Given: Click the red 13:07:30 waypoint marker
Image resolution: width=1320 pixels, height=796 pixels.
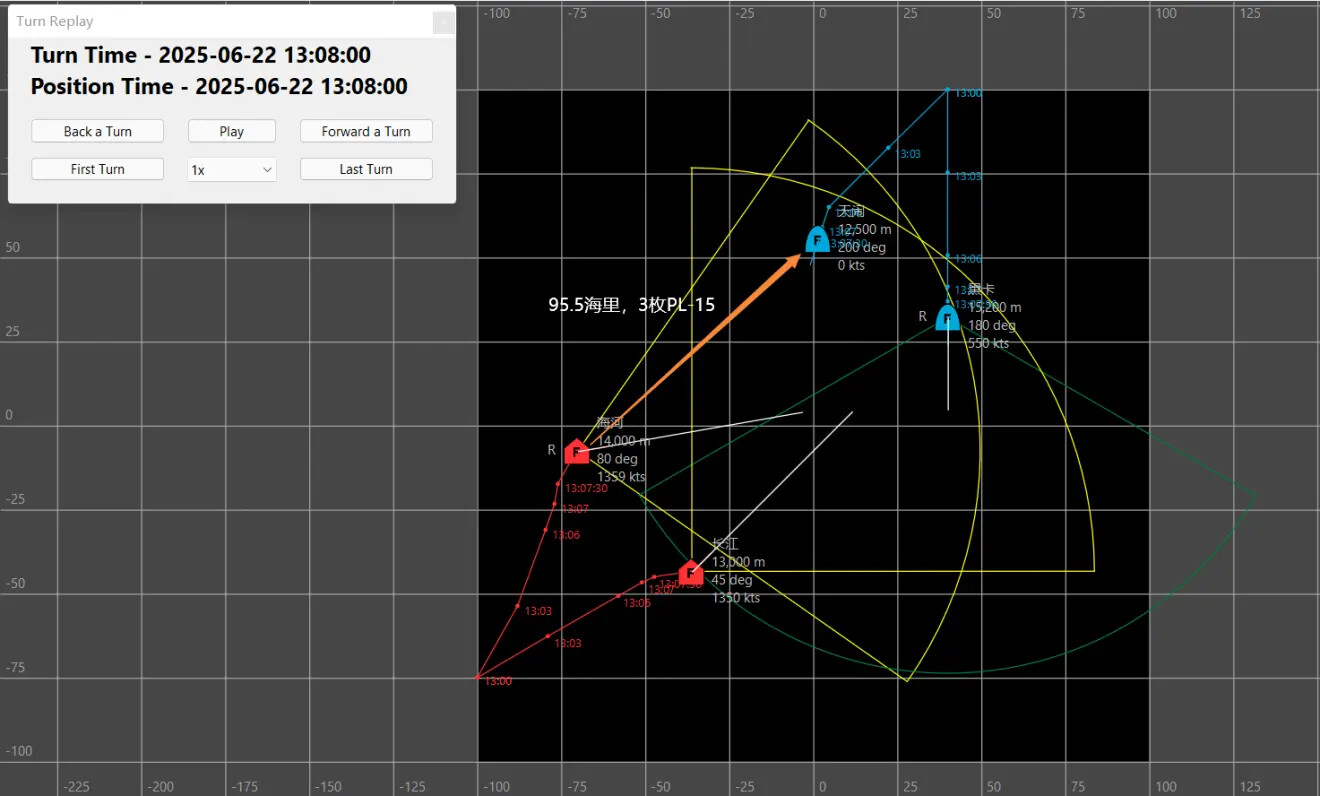Looking at the screenshot, I should 558,484.
